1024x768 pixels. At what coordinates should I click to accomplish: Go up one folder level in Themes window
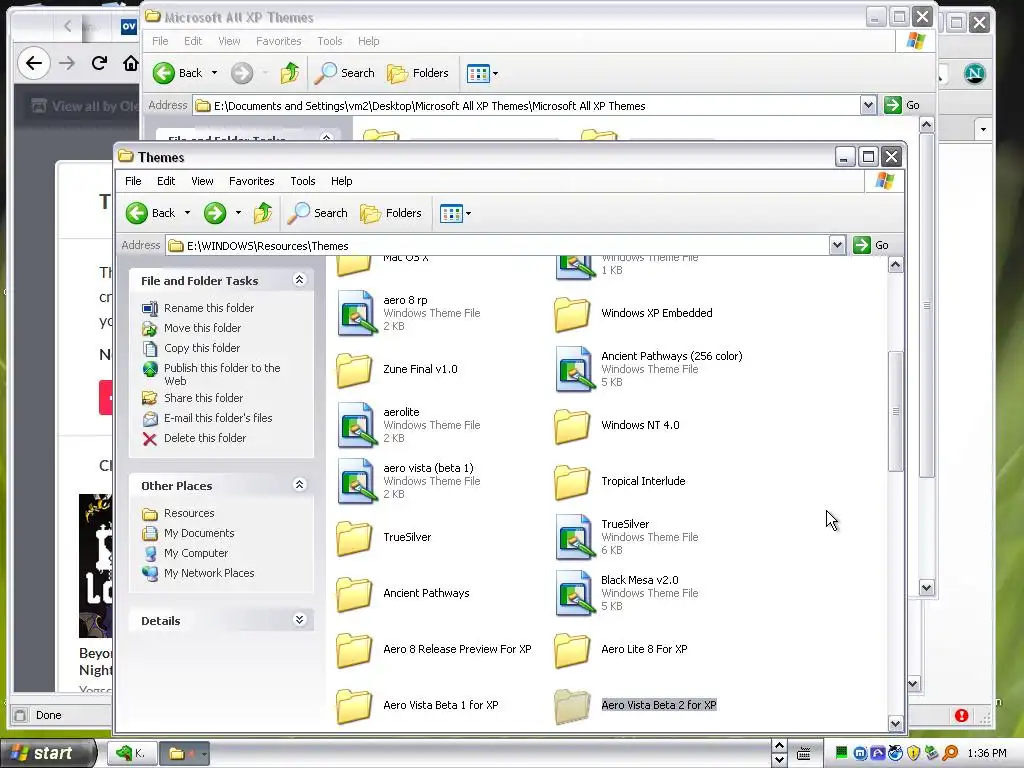pyautogui.click(x=263, y=213)
